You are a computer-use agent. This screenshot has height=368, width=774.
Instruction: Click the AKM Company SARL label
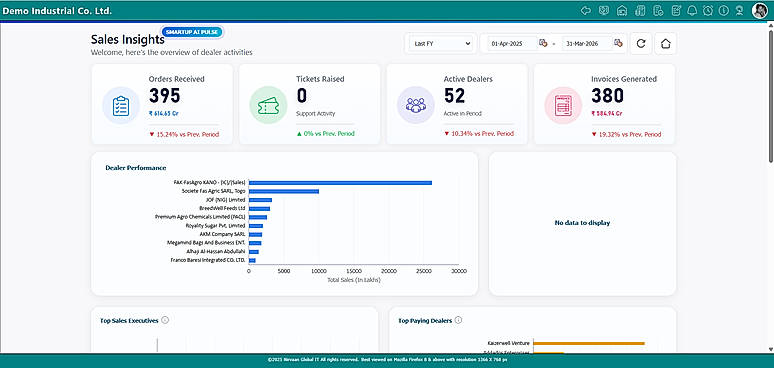pyautogui.click(x=222, y=234)
